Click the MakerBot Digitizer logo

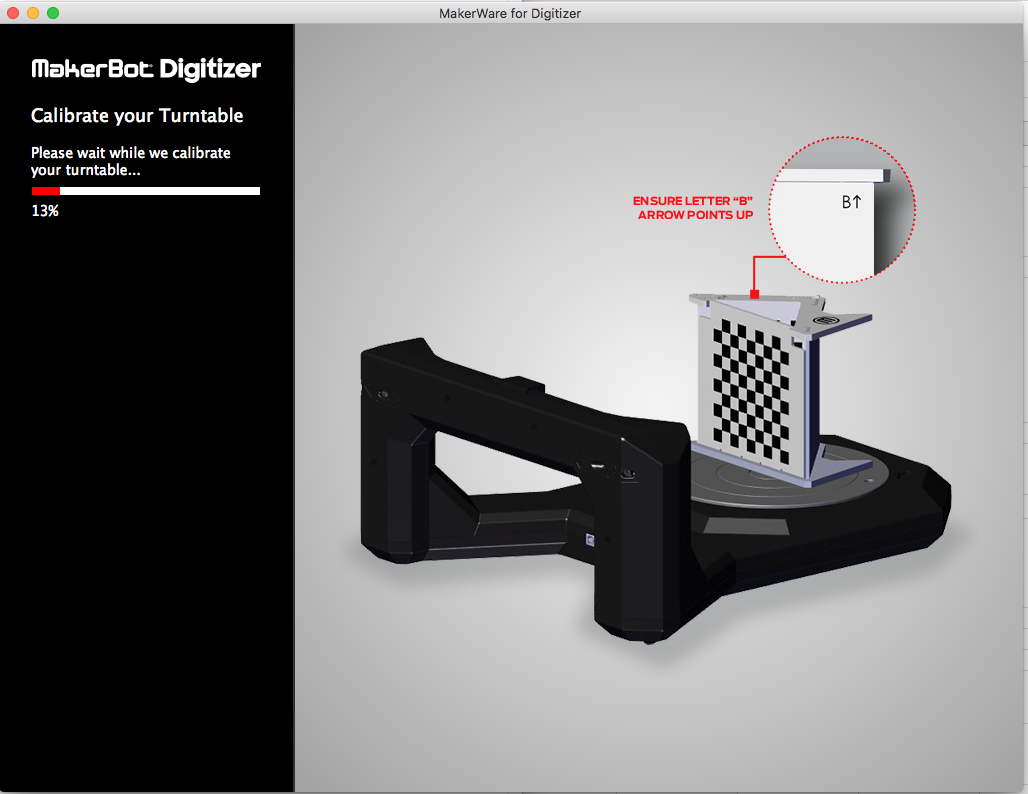[146, 69]
